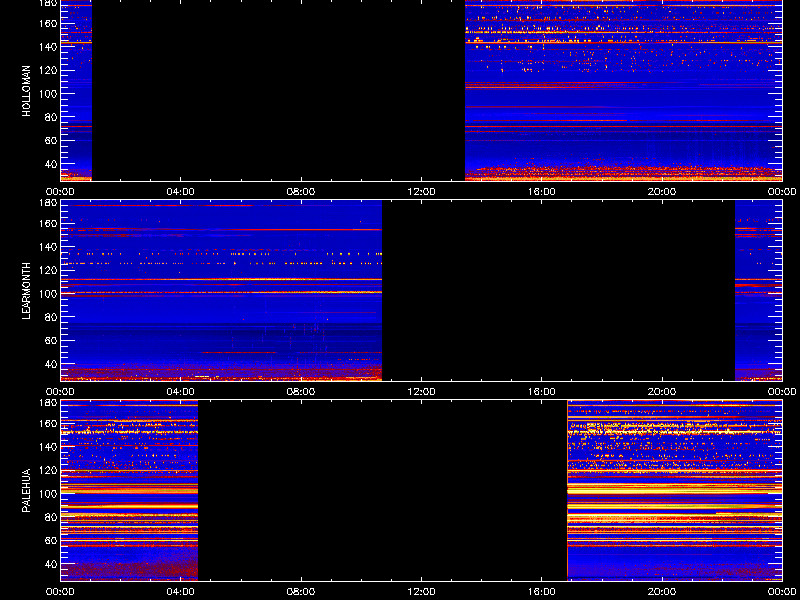The width and height of the screenshot is (800, 600).
Task: Pick the 40 frequency tick label for Palehua
Action: click(x=51, y=564)
